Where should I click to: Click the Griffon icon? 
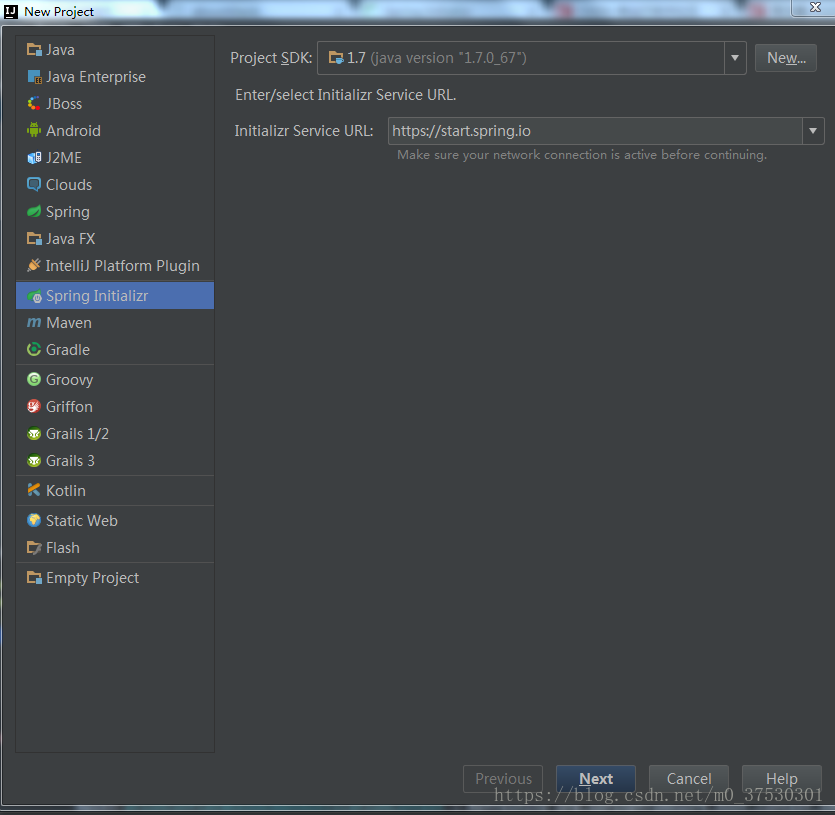34,407
